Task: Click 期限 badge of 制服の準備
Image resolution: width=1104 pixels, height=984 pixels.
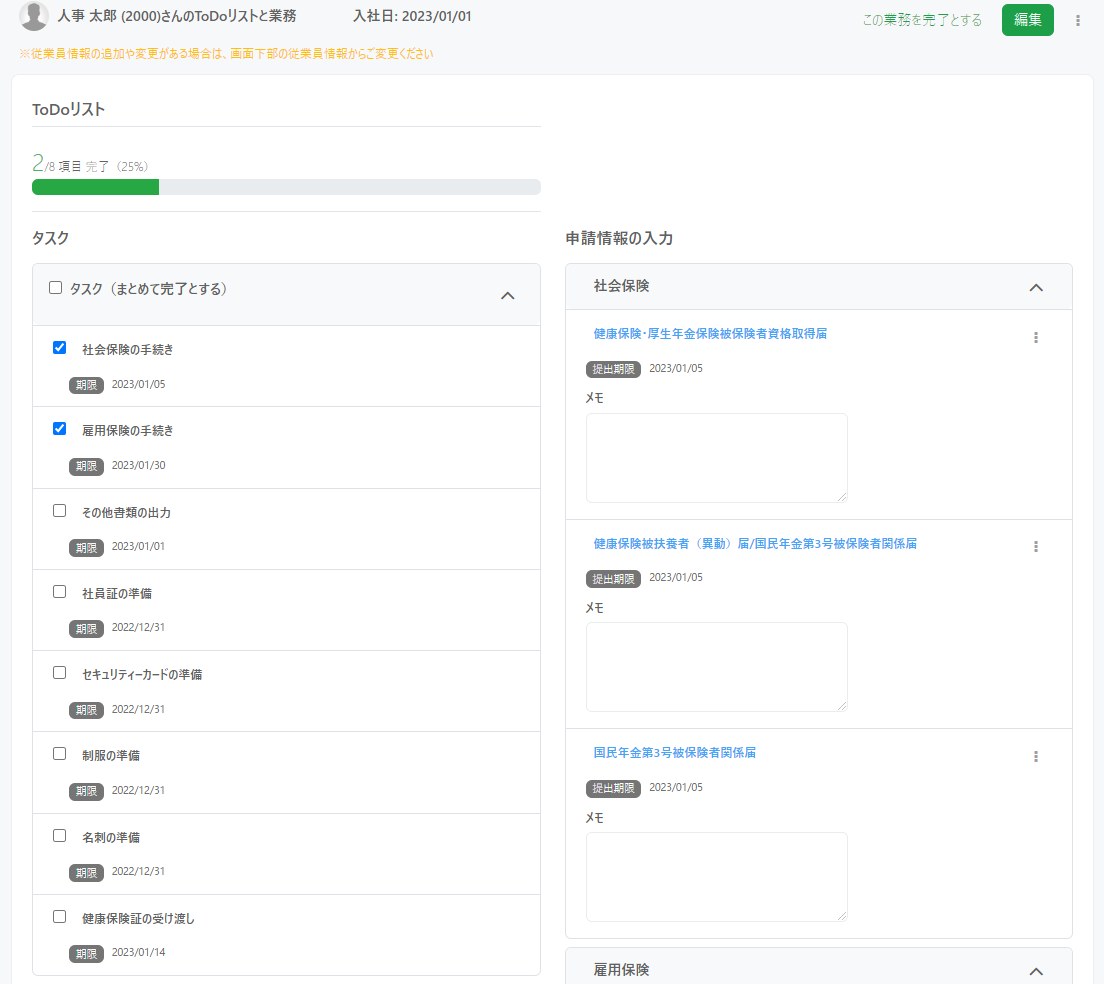Action: coord(86,791)
